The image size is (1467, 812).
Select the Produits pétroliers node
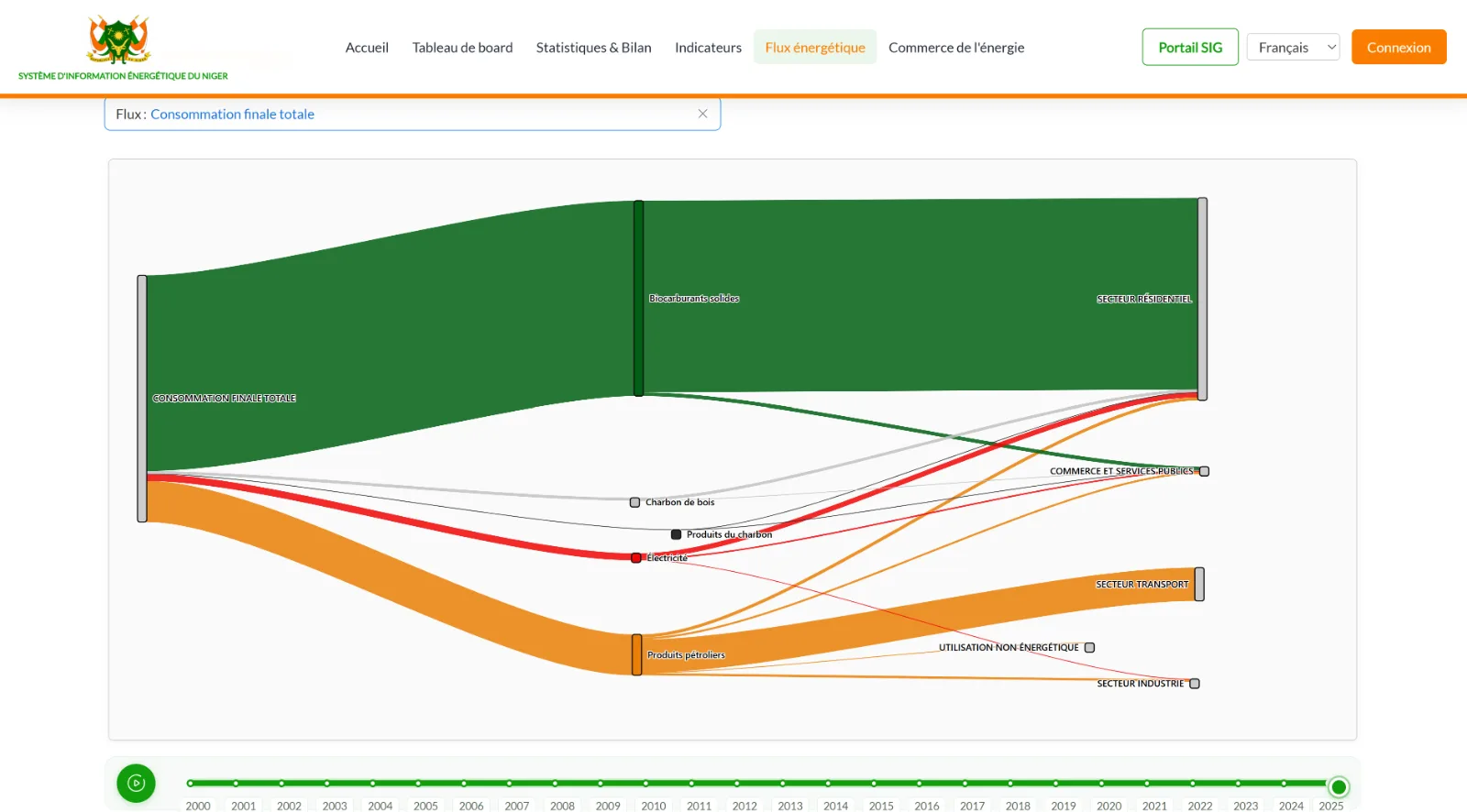coord(637,655)
